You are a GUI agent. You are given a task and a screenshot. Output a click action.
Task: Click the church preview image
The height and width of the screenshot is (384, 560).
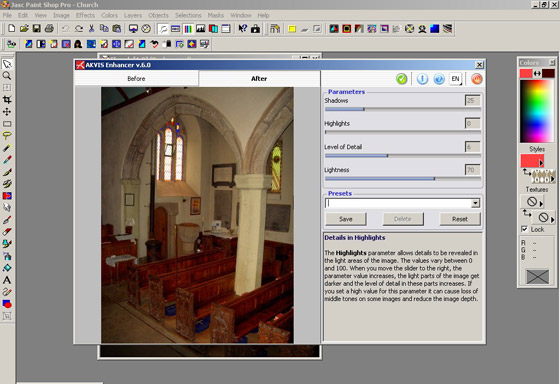(x=197, y=215)
